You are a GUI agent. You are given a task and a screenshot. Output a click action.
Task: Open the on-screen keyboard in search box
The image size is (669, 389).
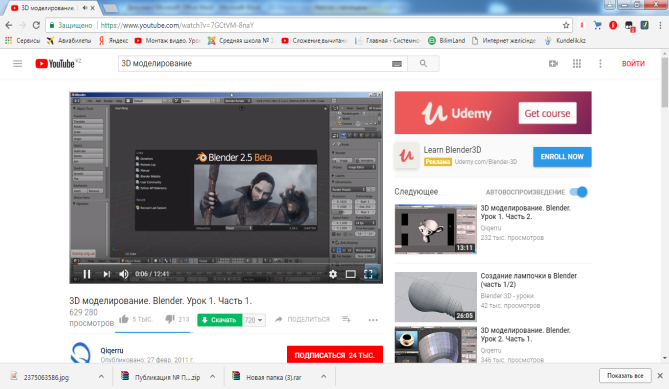point(397,64)
